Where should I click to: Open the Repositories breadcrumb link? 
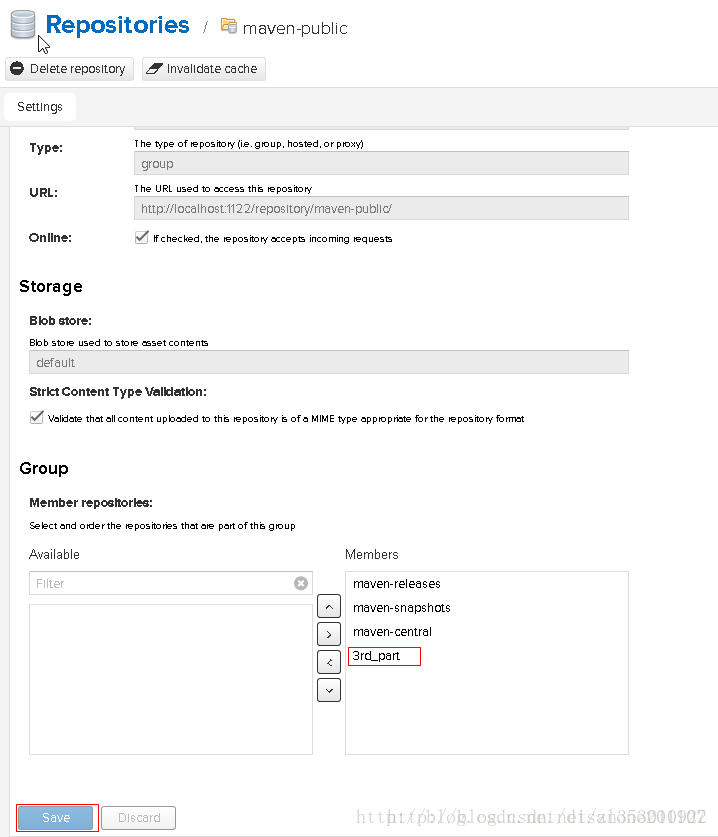[x=117, y=25]
